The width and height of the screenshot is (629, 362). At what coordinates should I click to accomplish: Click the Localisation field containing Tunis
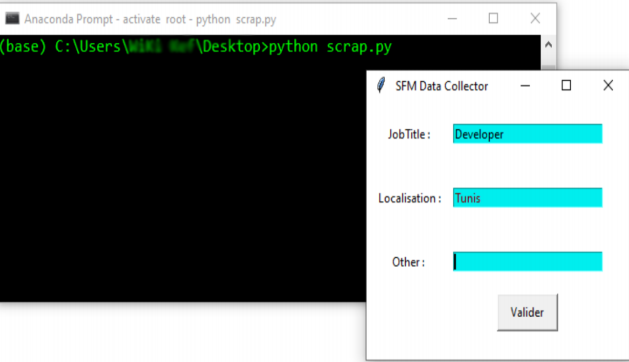528,197
